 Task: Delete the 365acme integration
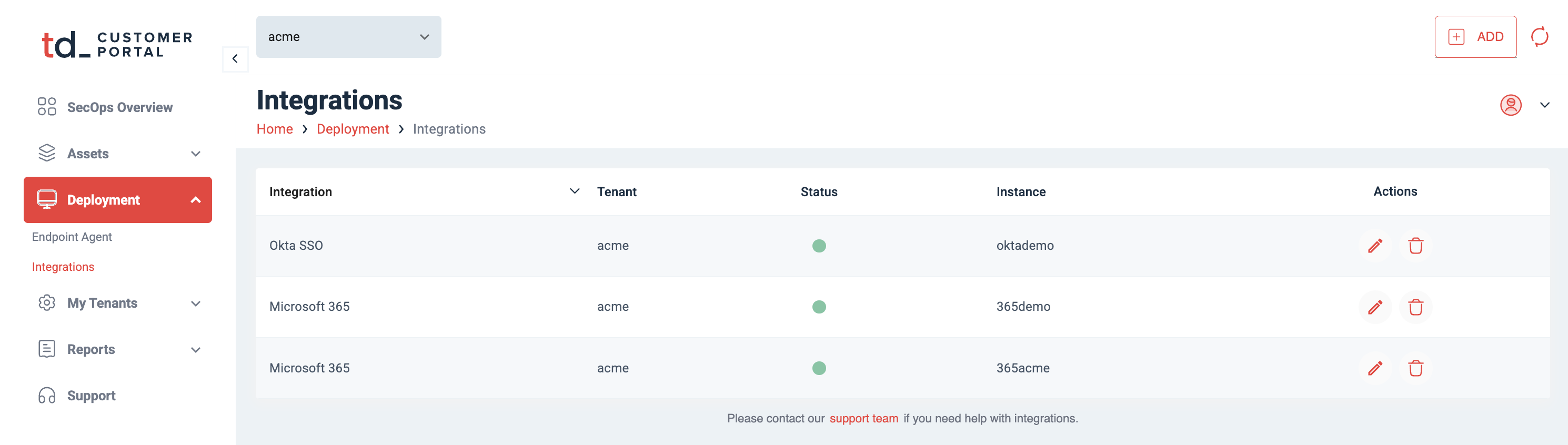(1415, 368)
